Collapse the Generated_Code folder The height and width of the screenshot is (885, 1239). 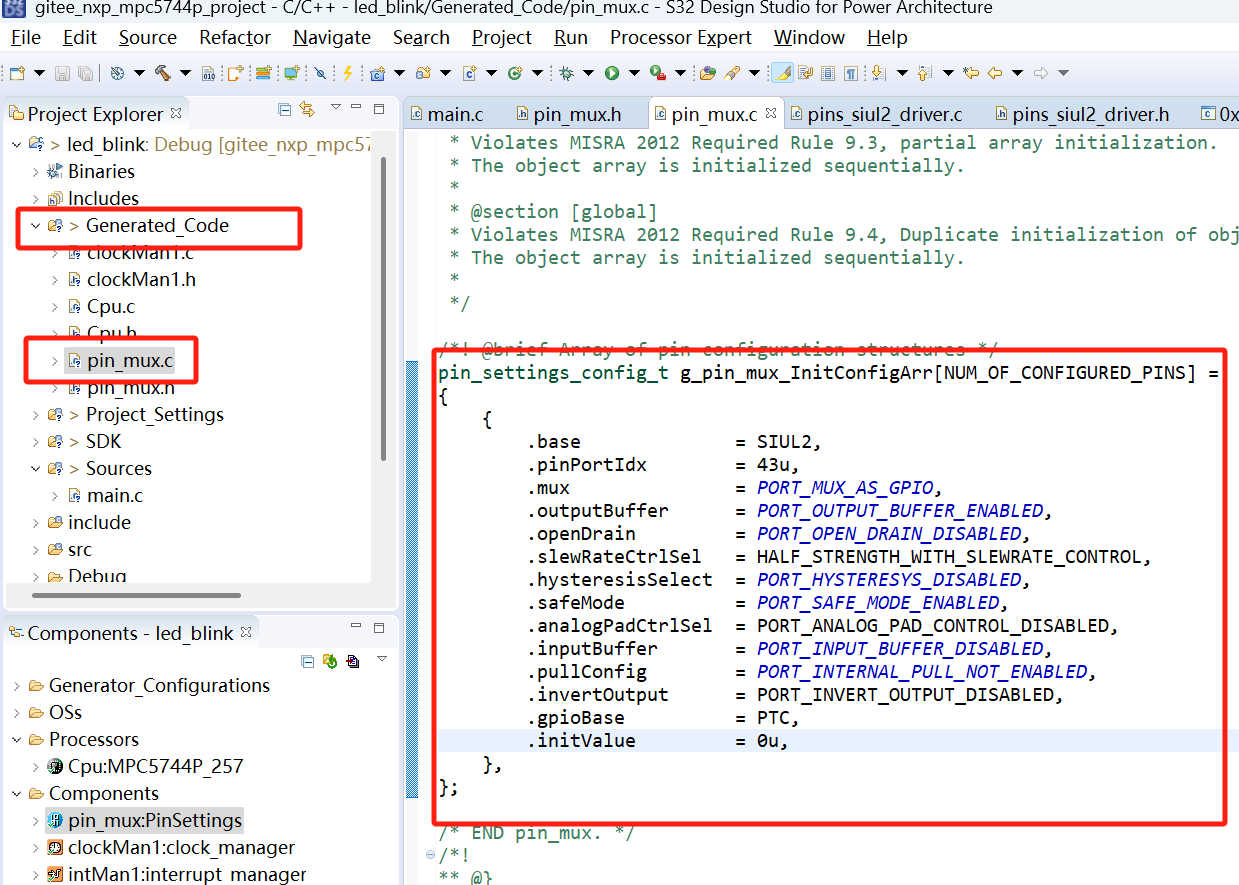[x=36, y=226]
